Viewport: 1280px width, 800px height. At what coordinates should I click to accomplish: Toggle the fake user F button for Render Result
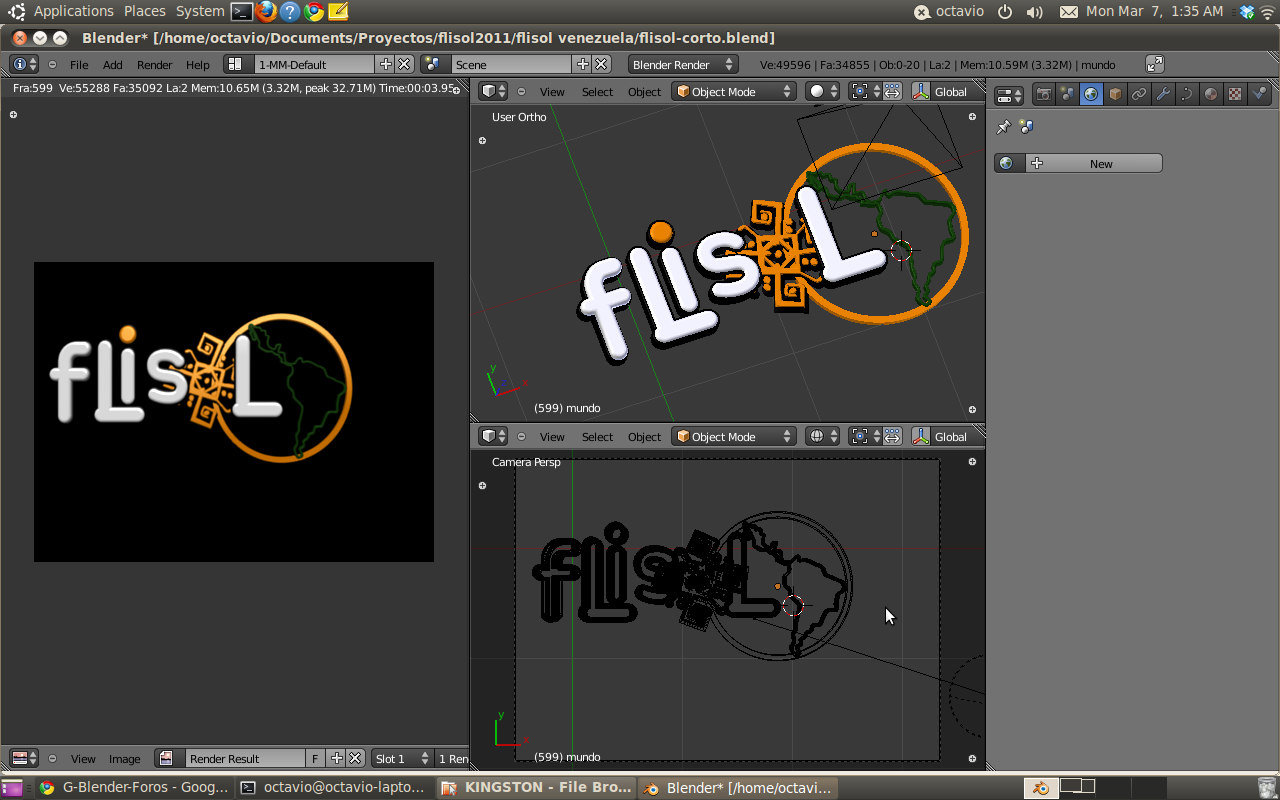point(315,759)
